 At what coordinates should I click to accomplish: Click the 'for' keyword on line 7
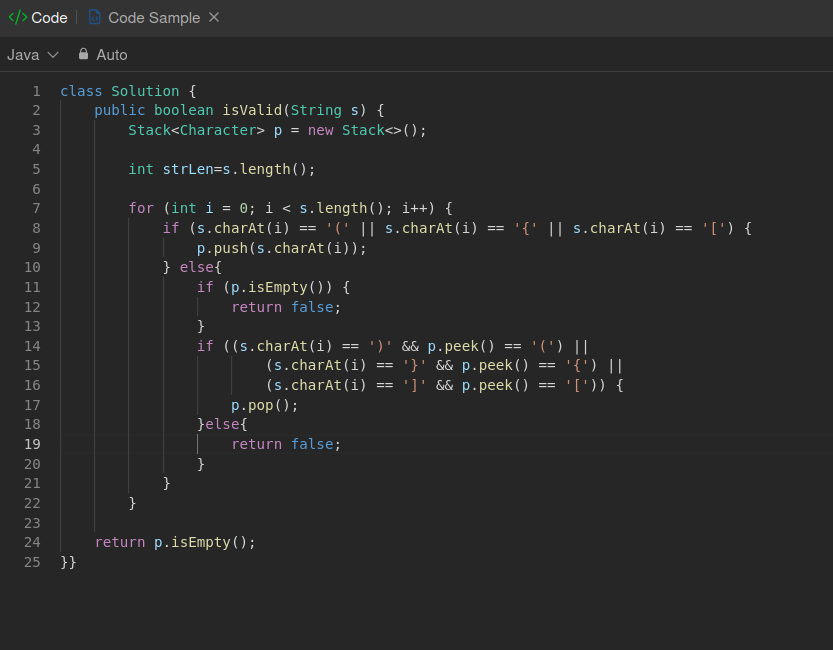[x=141, y=208]
